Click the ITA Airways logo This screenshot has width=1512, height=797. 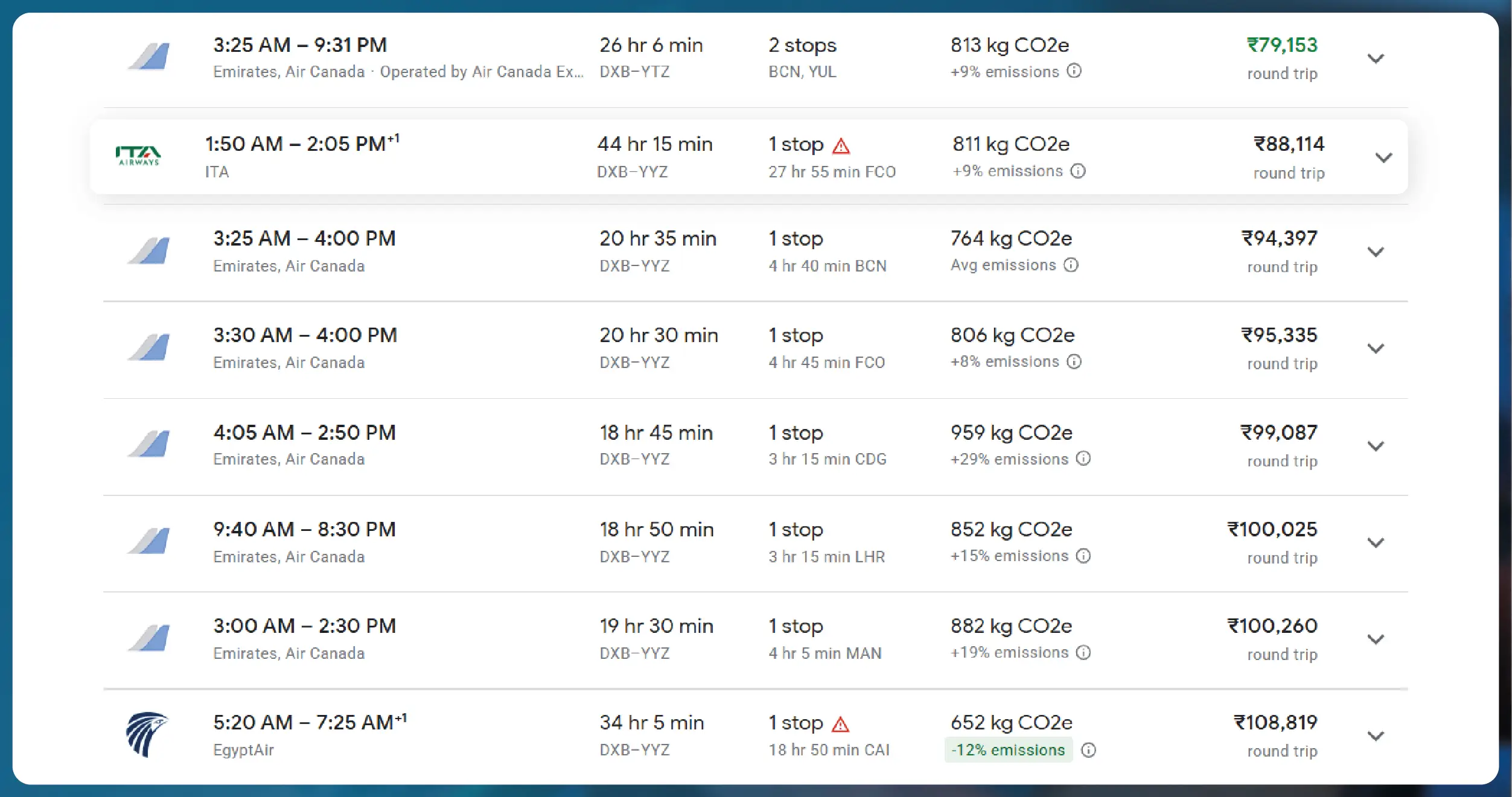coord(138,156)
